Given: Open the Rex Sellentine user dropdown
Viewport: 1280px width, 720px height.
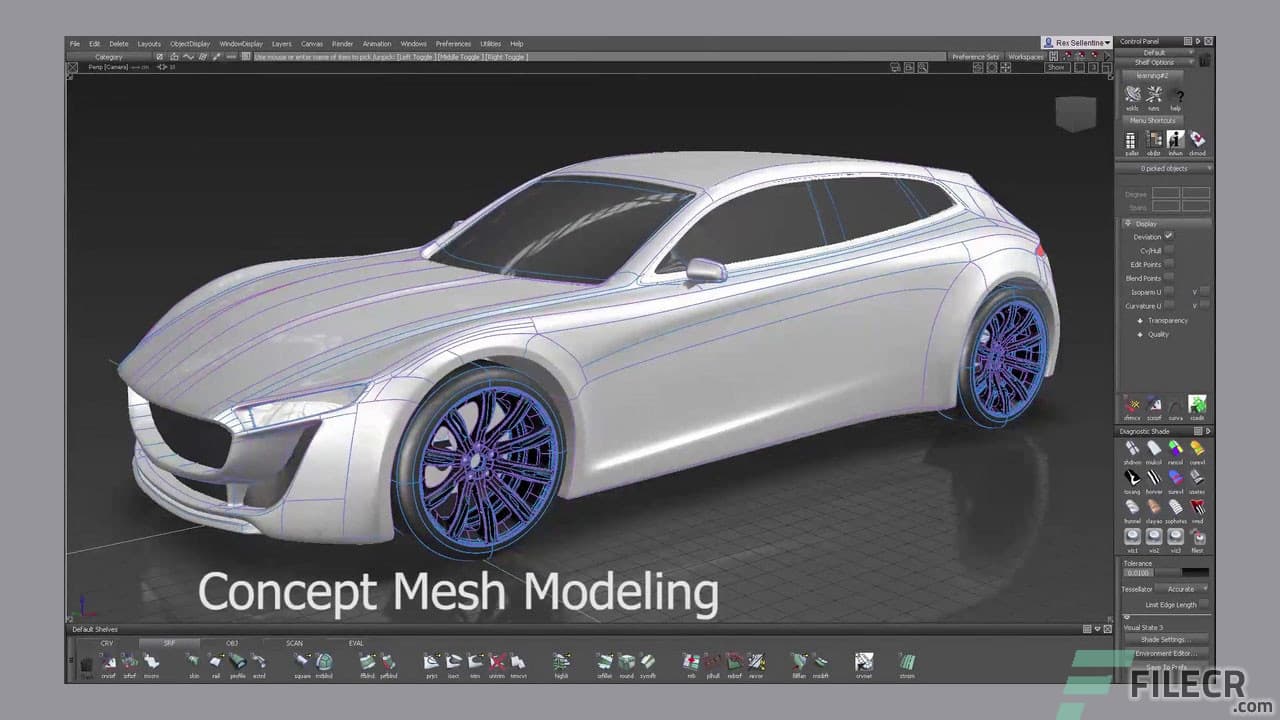Looking at the screenshot, I should pyautogui.click(x=1077, y=42).
